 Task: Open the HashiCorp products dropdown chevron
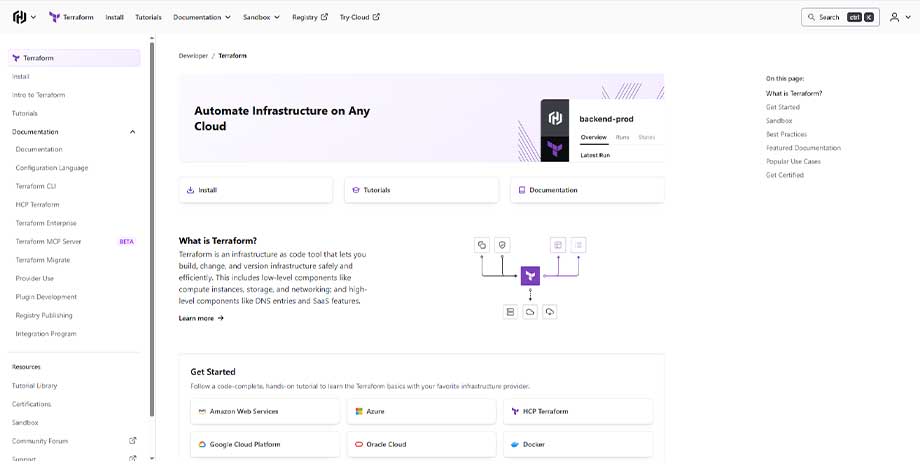click(x=33, y=18)
